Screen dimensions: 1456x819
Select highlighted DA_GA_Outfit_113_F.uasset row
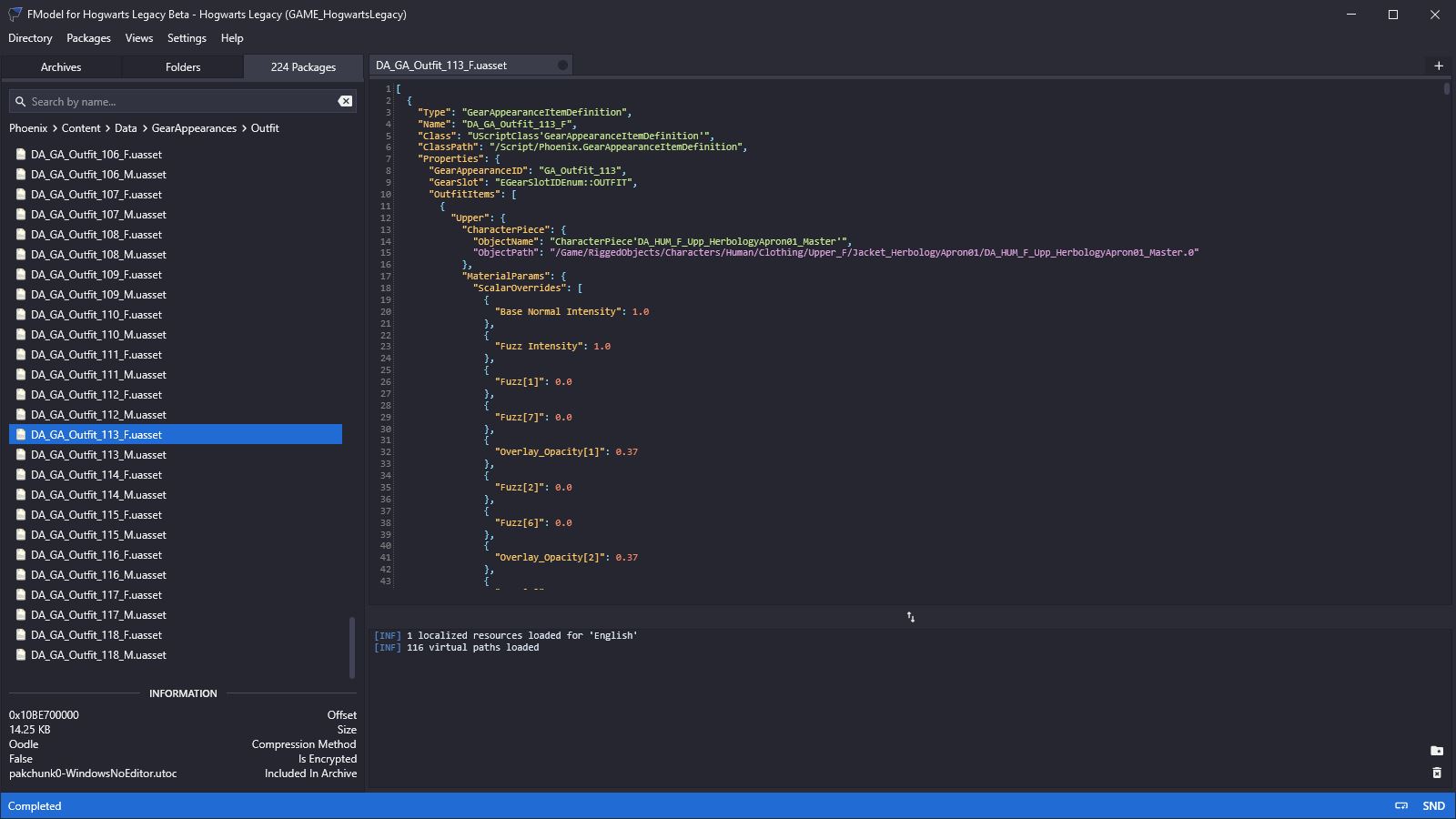pyautogui.click(x=176, y=435)
